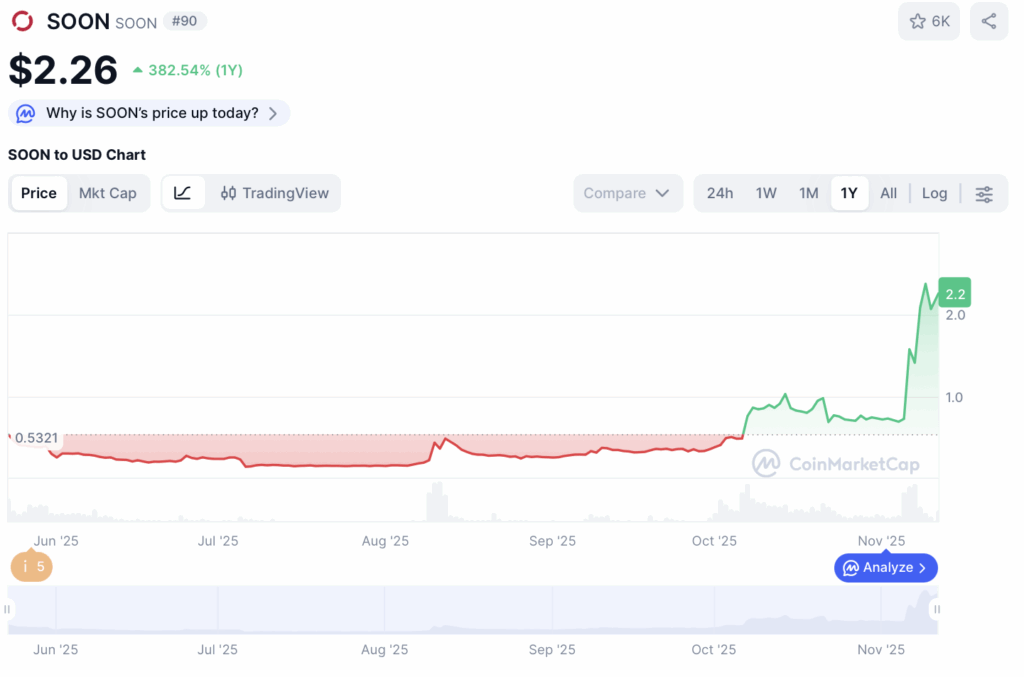Click the 2.0 y-axis price label
Image resolution: width=1024 pixels, height=677 pixels.
click(x=955, y=315)
